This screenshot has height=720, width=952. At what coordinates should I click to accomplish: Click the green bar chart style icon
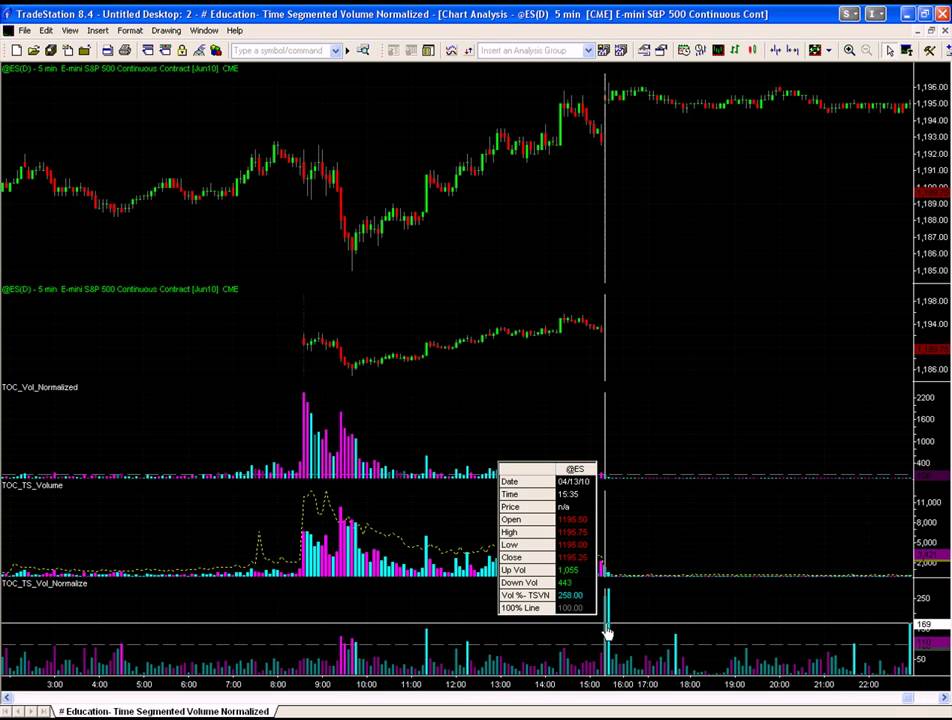point(735,50)
